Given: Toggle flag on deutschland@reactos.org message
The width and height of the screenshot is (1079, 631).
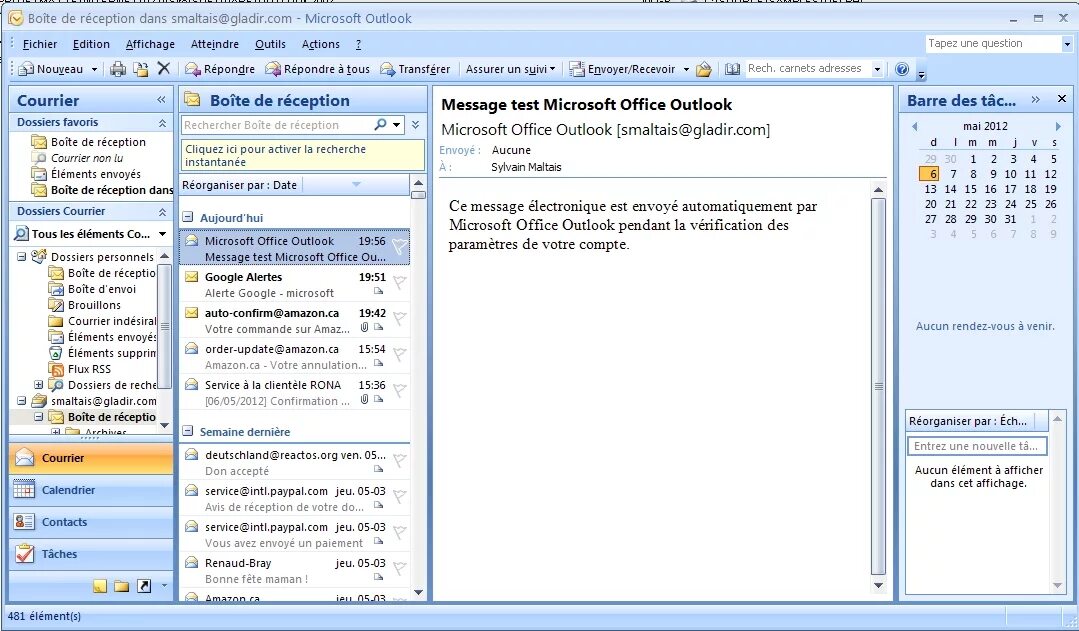Looking at the screenshot, I should 399,460.
